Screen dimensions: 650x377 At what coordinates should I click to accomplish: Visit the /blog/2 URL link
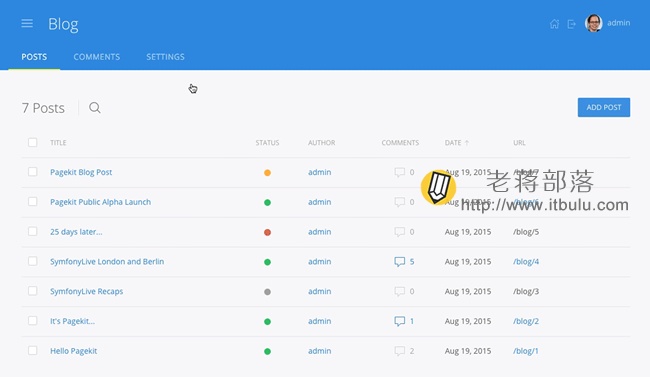click(526, 321)
